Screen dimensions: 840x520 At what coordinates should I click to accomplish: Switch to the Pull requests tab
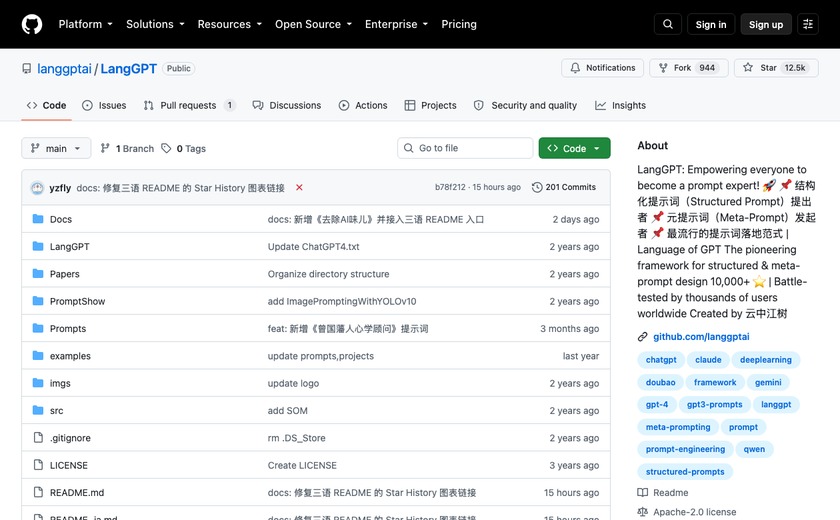pyautogui.click(x=190, y=105)
